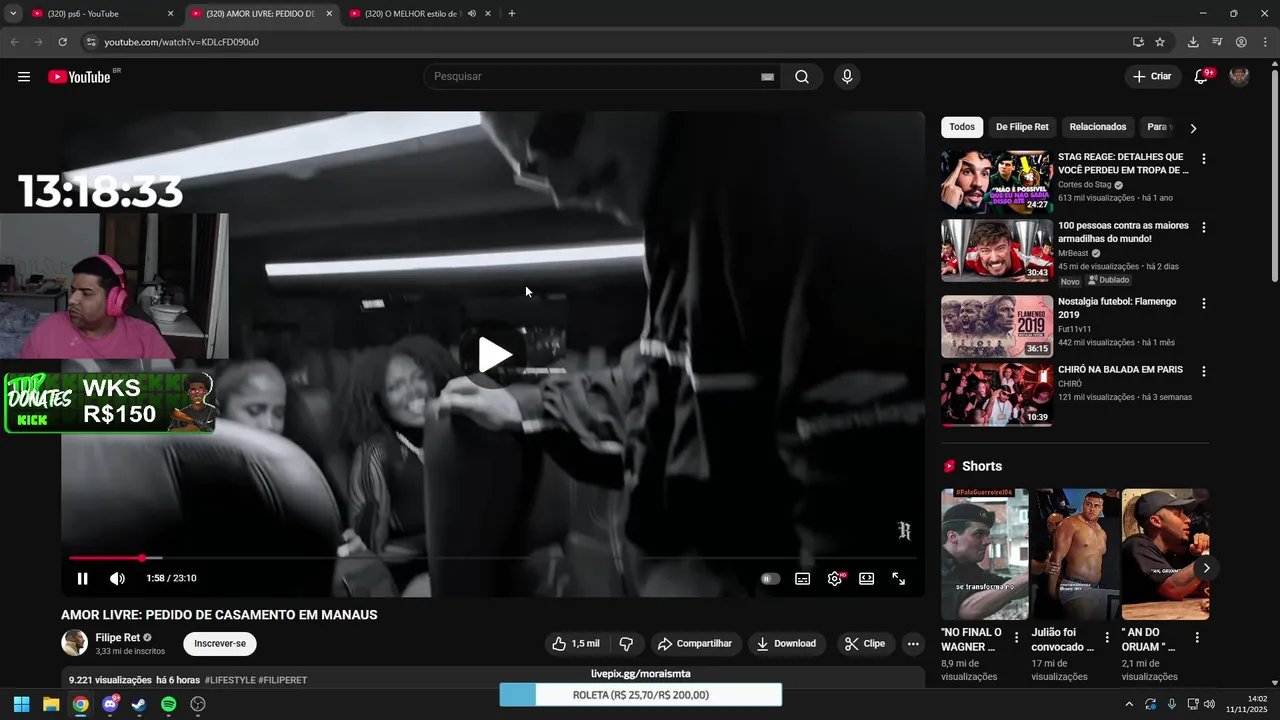Open a new browser tab
The width and height of the screenshot is (1280, 720).
point(512,14)
